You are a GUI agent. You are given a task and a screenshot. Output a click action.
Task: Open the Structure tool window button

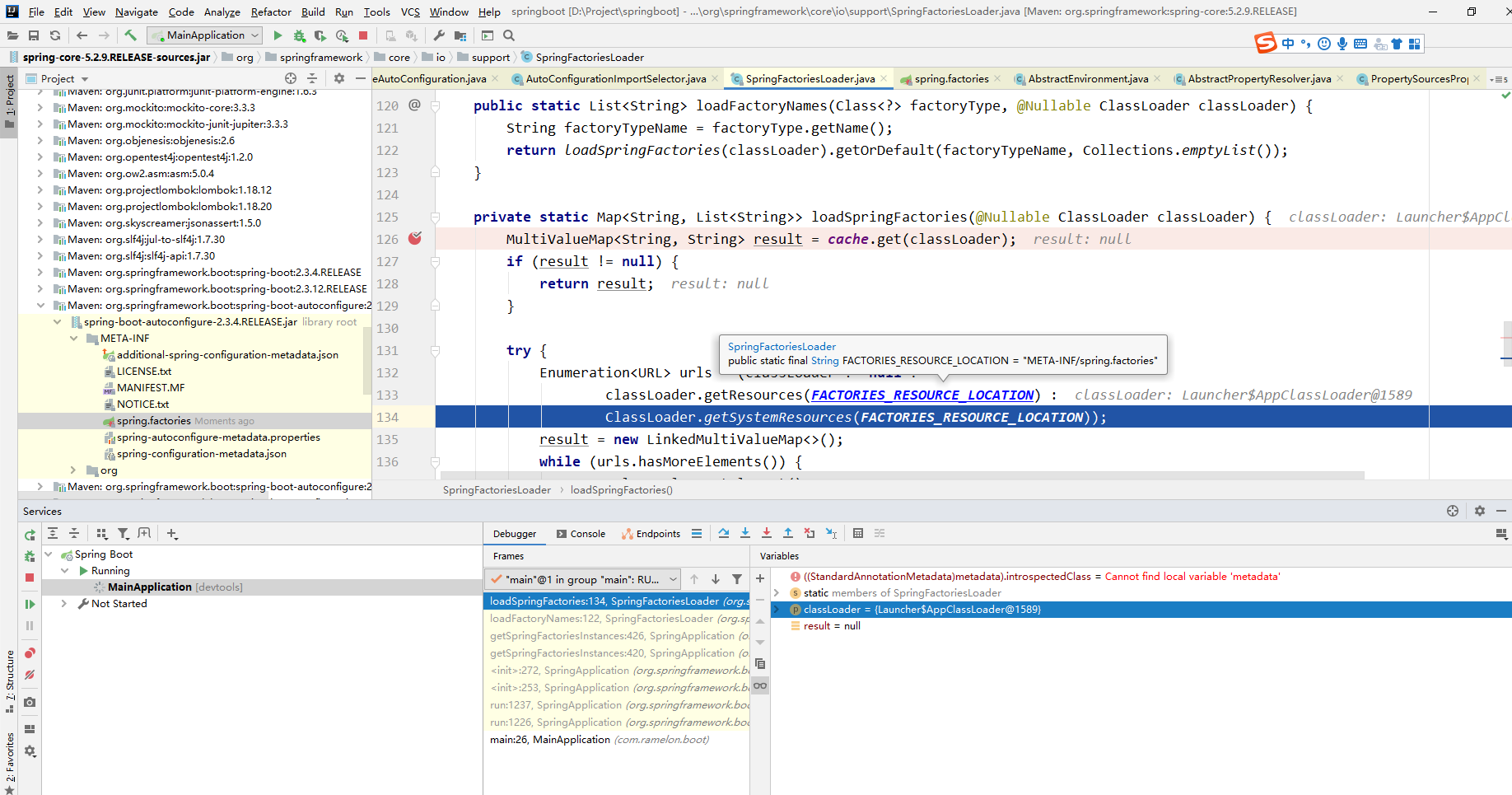[x=10, y=680]
